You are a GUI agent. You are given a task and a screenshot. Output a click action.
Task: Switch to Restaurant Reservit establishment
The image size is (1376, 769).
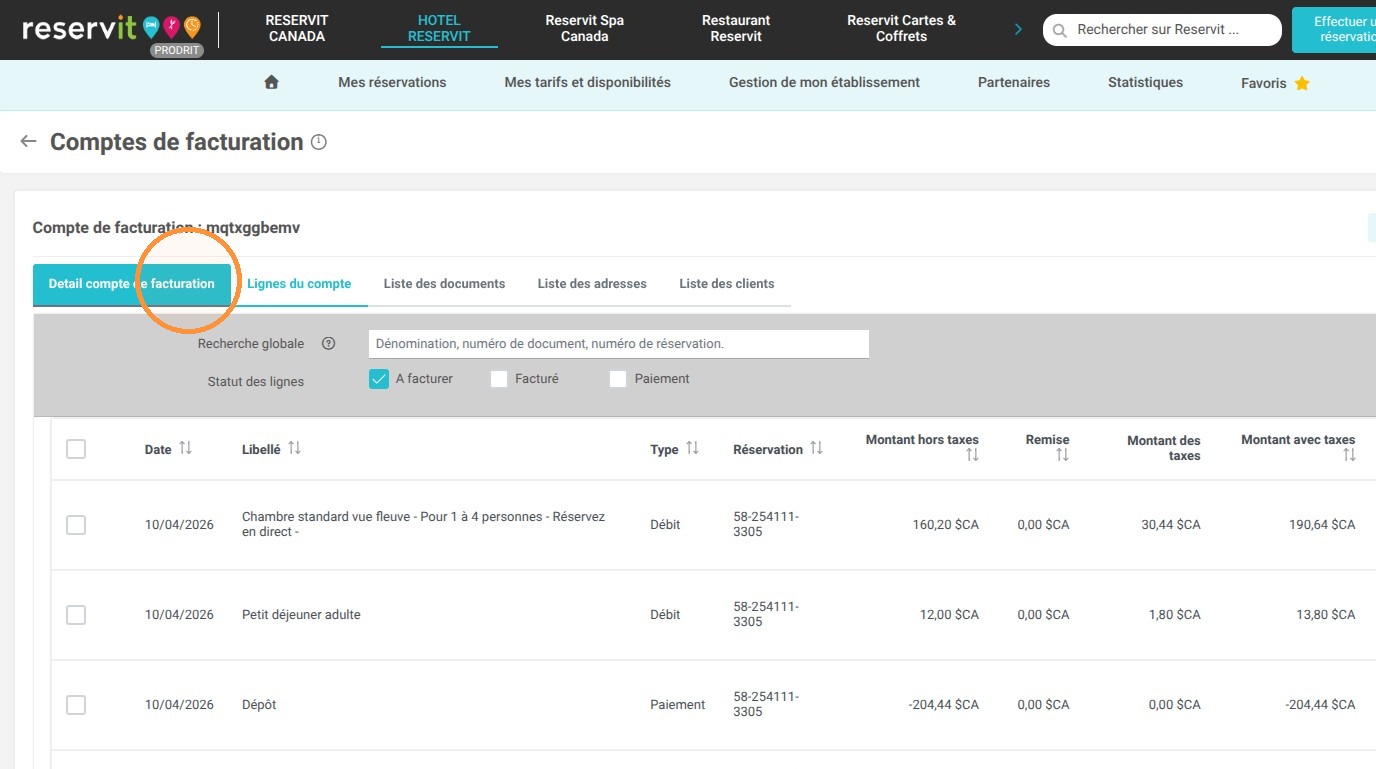(736, 28)
